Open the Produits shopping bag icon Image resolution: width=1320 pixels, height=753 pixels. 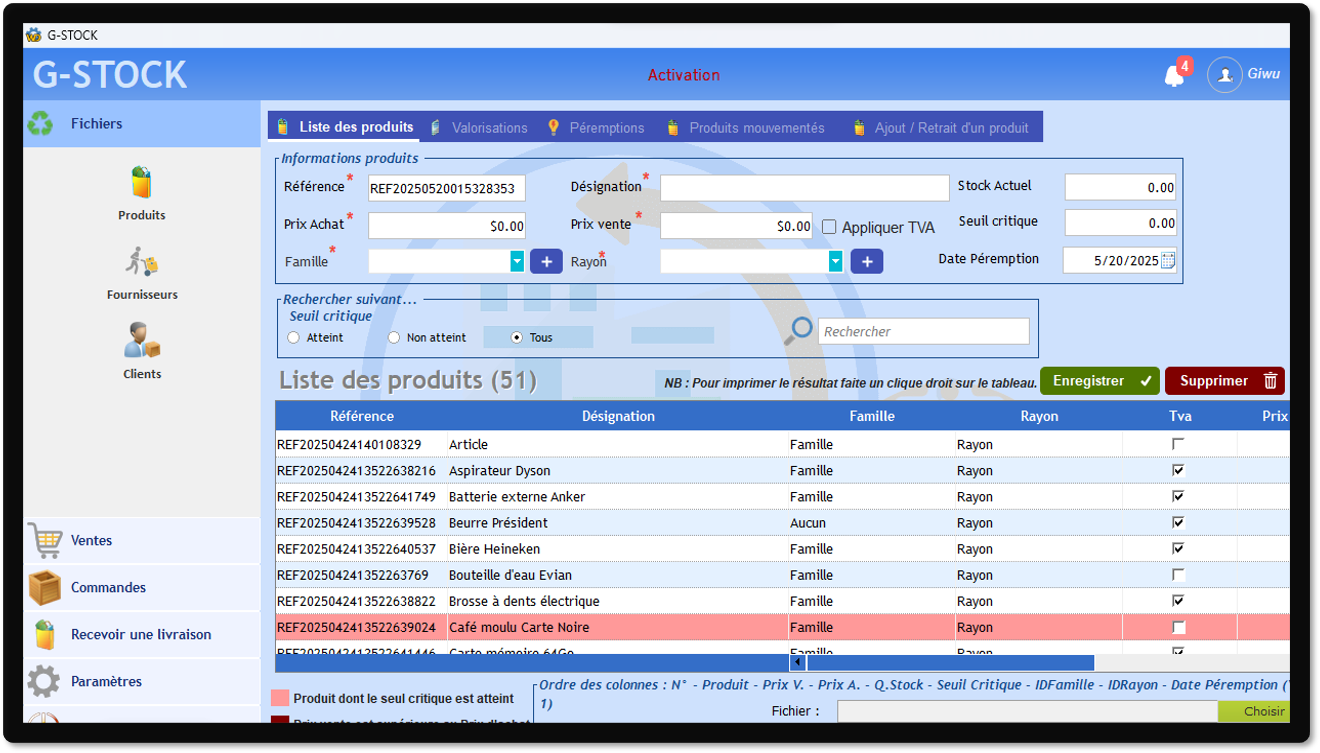coord(142,183)
